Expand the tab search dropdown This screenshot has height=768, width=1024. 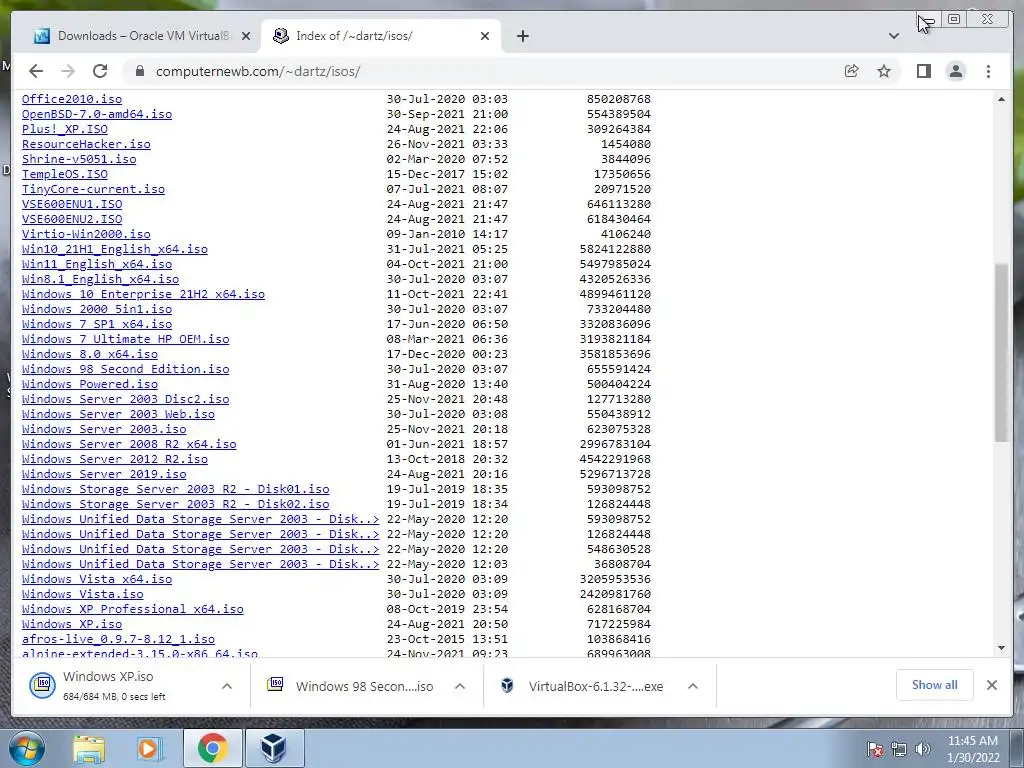point(894,36)
